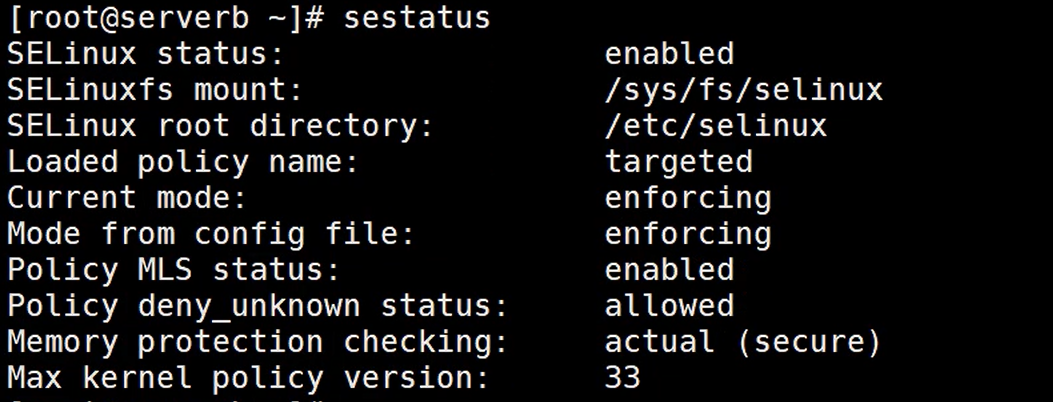Click the sestatus command text
This screenshot has width=1053, height=402.
(x=417, y=17)
